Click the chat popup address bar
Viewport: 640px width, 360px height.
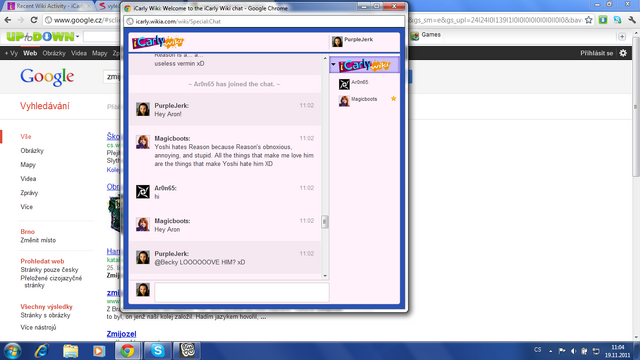[264, 21]
